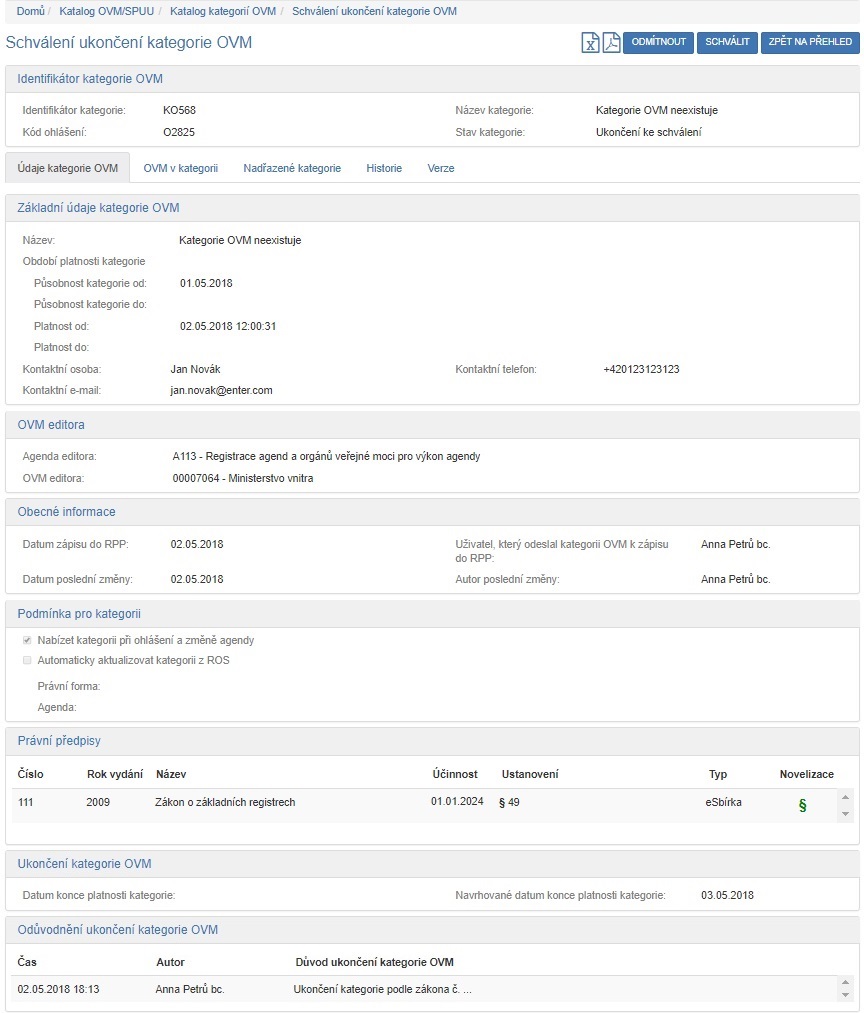The image size is (864, 1013).
Task: Select the Zákon o základních registrech row
Action: (x=225, y=802)
